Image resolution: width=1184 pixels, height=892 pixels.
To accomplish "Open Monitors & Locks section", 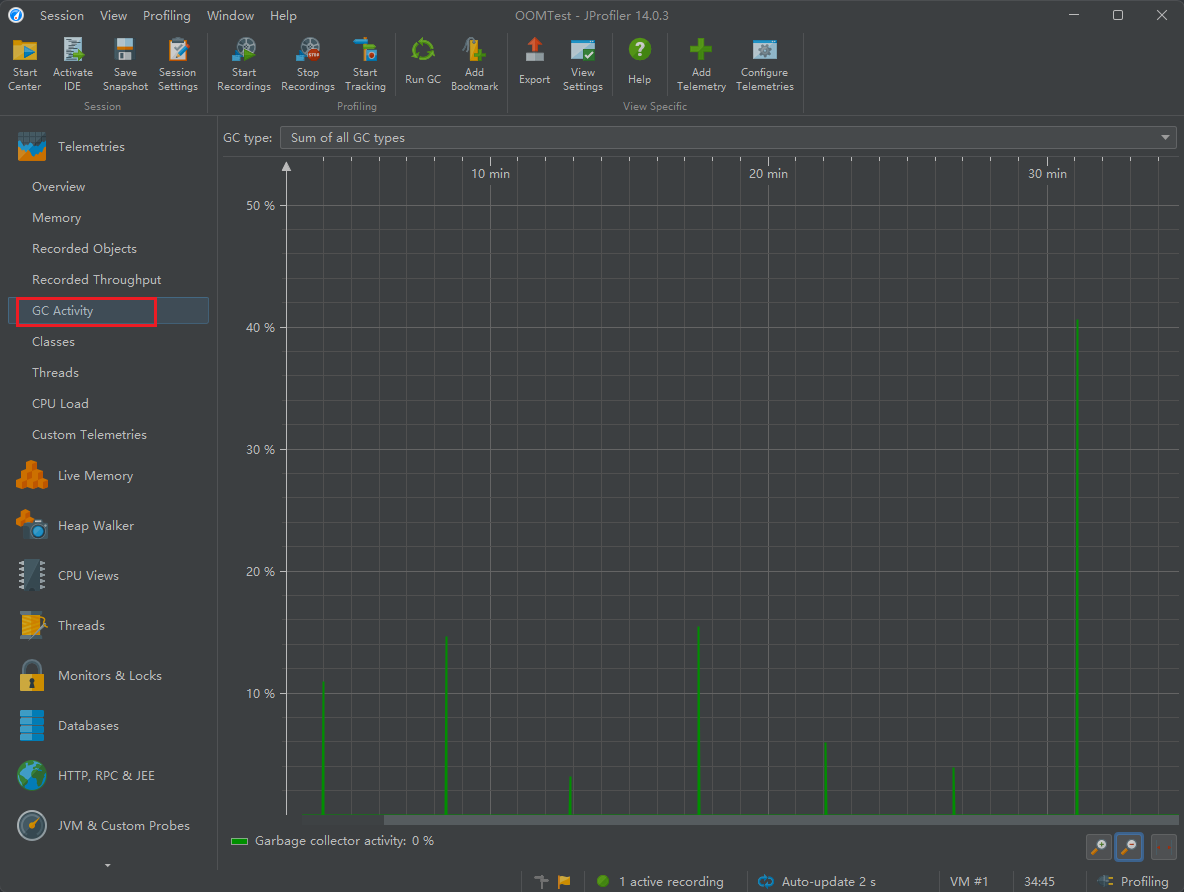I will [108, 675].
